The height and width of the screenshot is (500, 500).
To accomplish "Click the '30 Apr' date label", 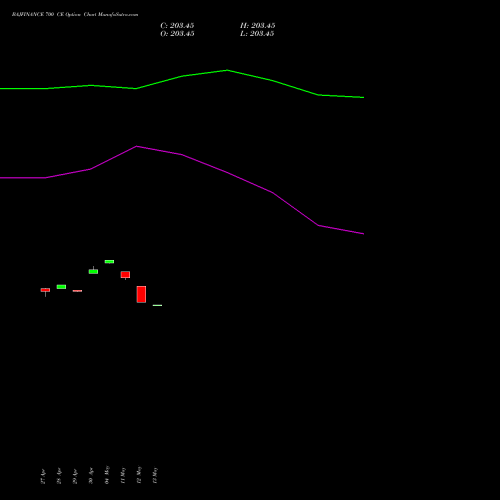I will tap(91, 477).
